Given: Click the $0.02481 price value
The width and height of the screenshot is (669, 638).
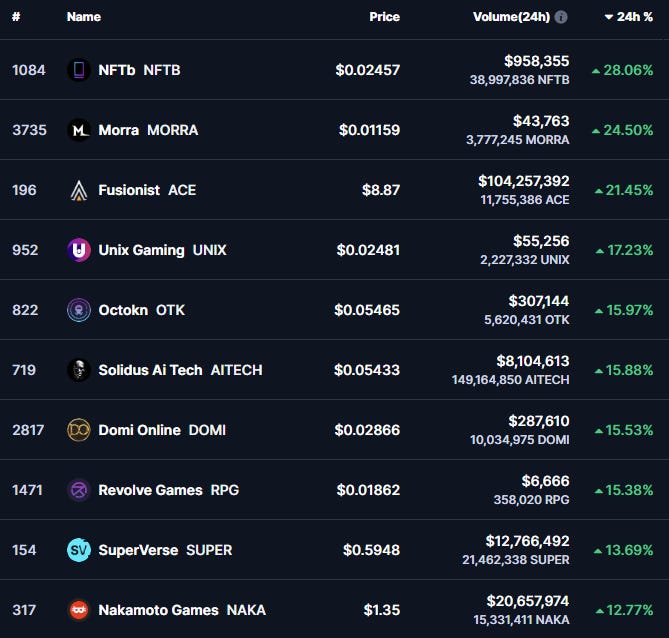Looking at the screenshot, I should click(x=368, y=250).
